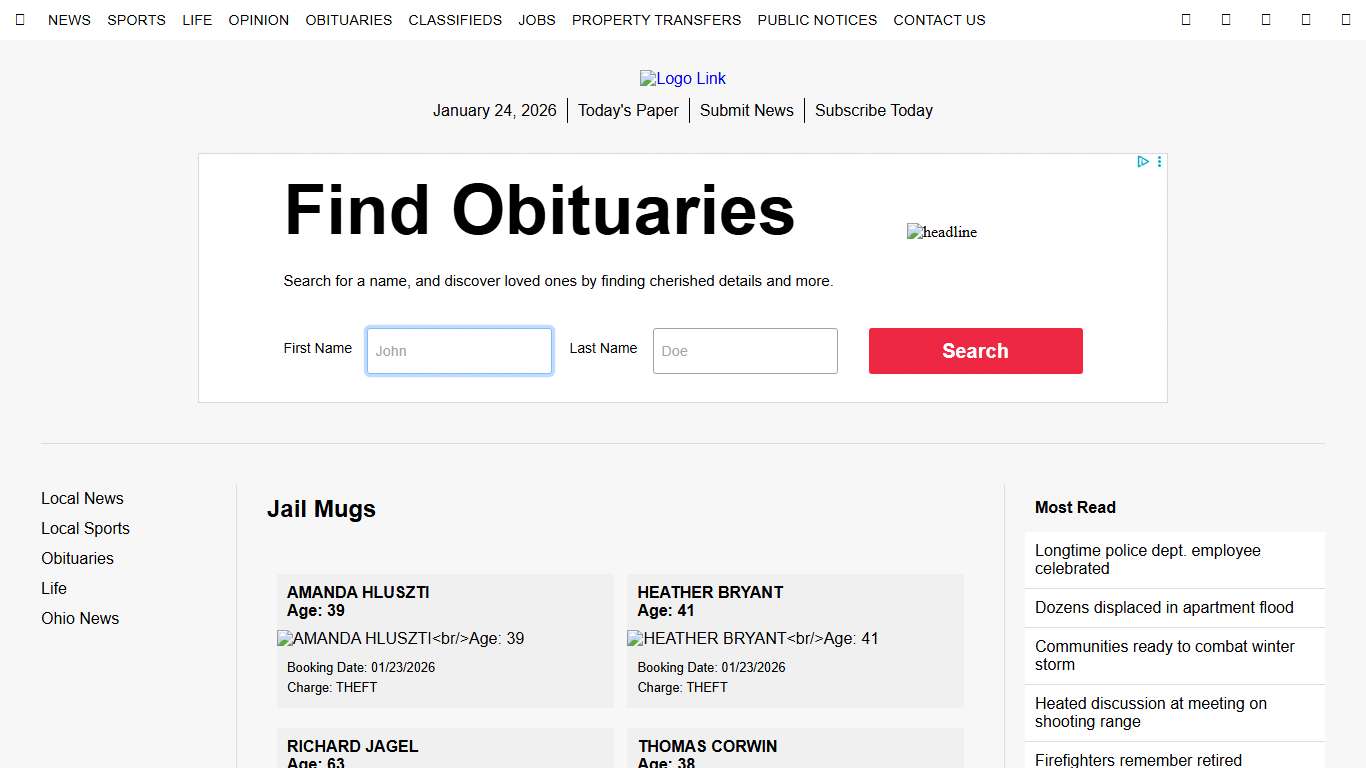Viewport: 1366px width, 768px height.
Task: Open the AdChoices triangle icon
Action: click(x=1142, y=162)
